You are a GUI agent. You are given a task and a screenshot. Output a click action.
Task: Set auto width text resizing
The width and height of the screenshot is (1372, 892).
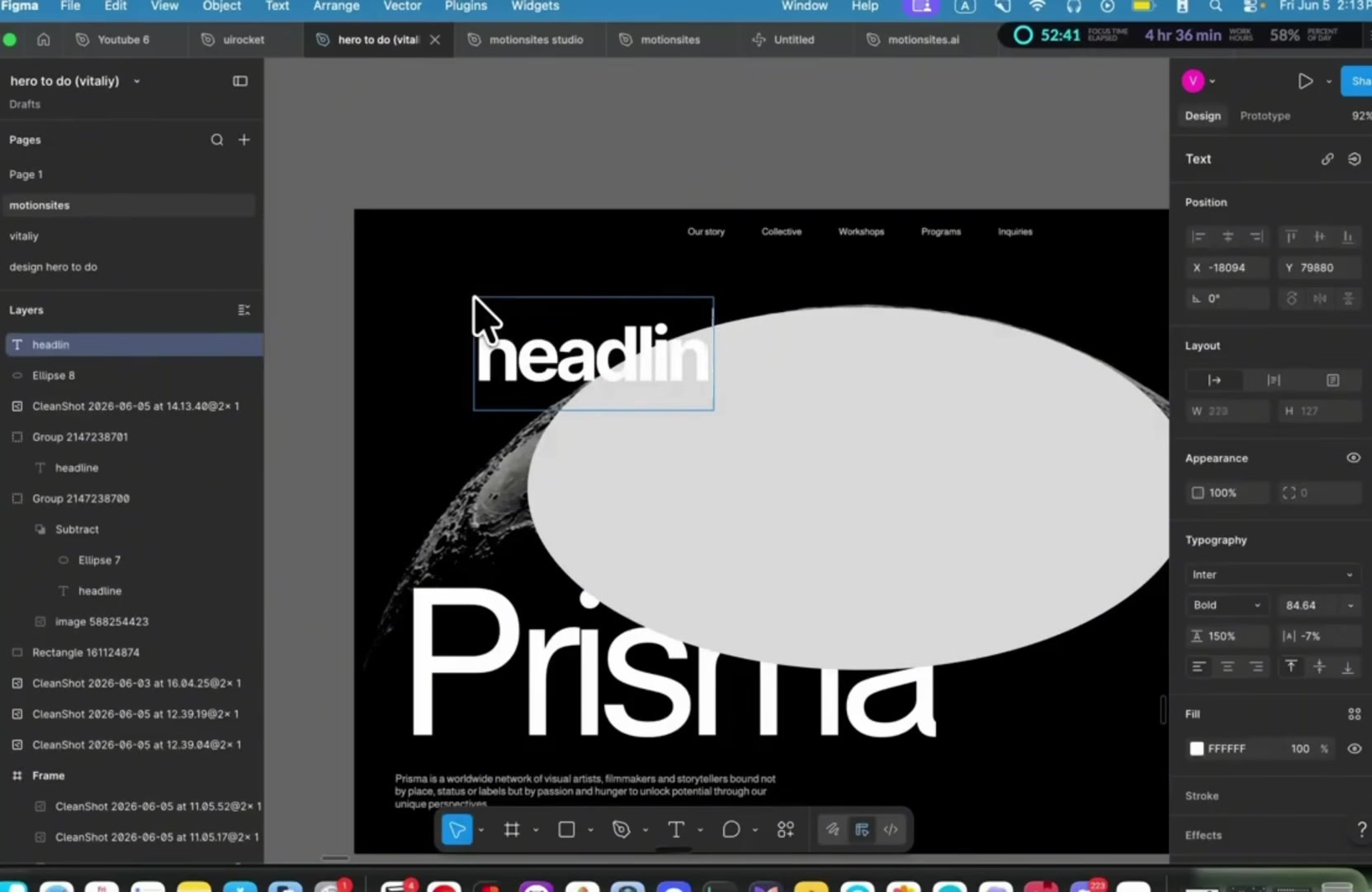pos(1214,380)
